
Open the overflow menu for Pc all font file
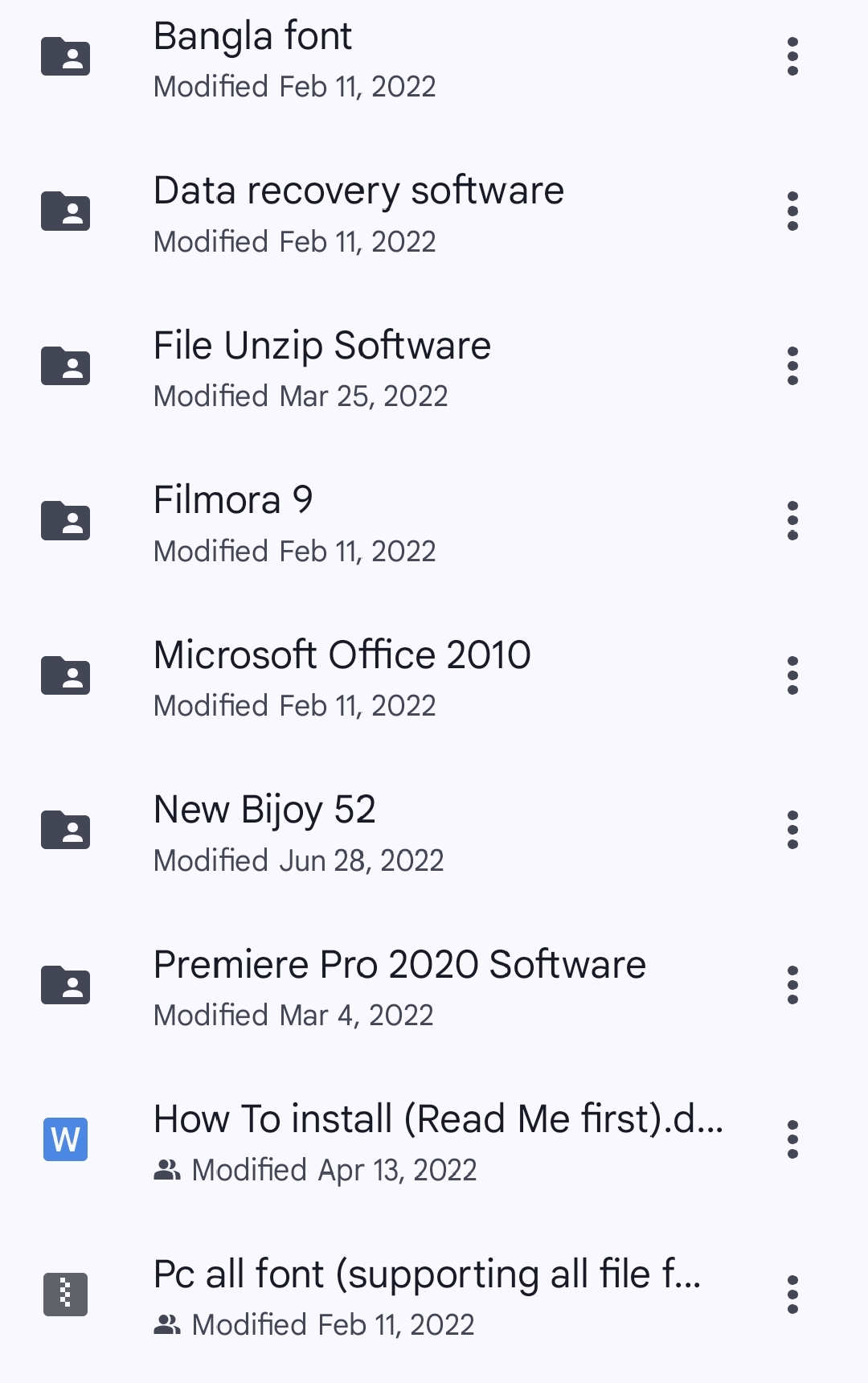pyautogui.click(x=792, y=1295)
